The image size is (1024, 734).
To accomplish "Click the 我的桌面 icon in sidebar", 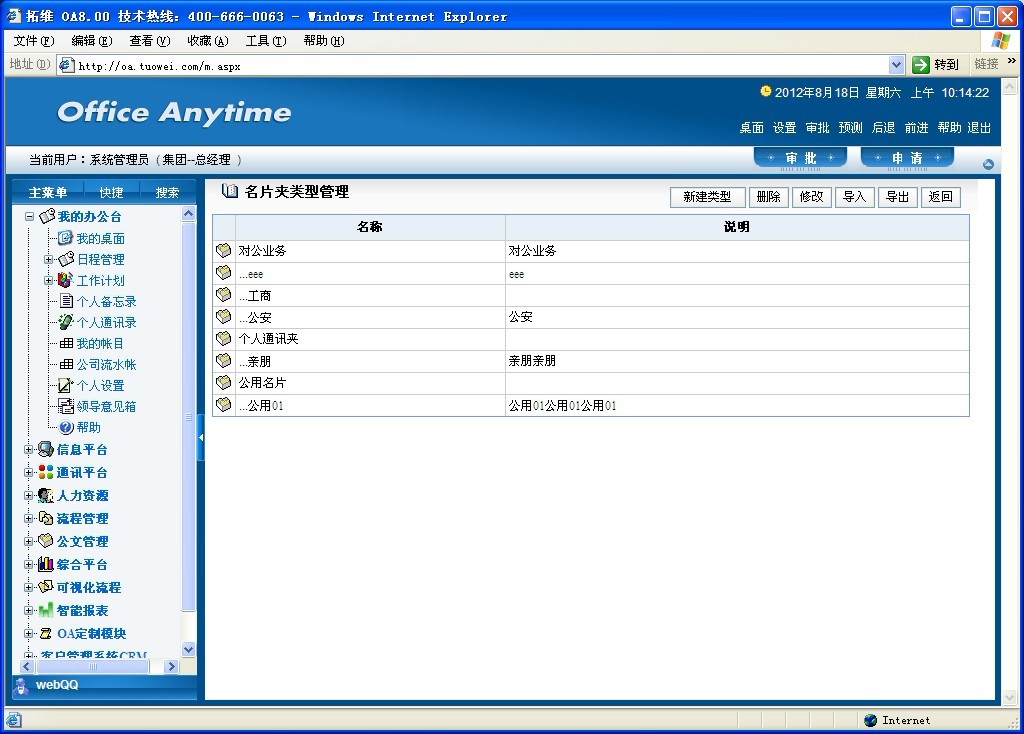I will [65, 238].
